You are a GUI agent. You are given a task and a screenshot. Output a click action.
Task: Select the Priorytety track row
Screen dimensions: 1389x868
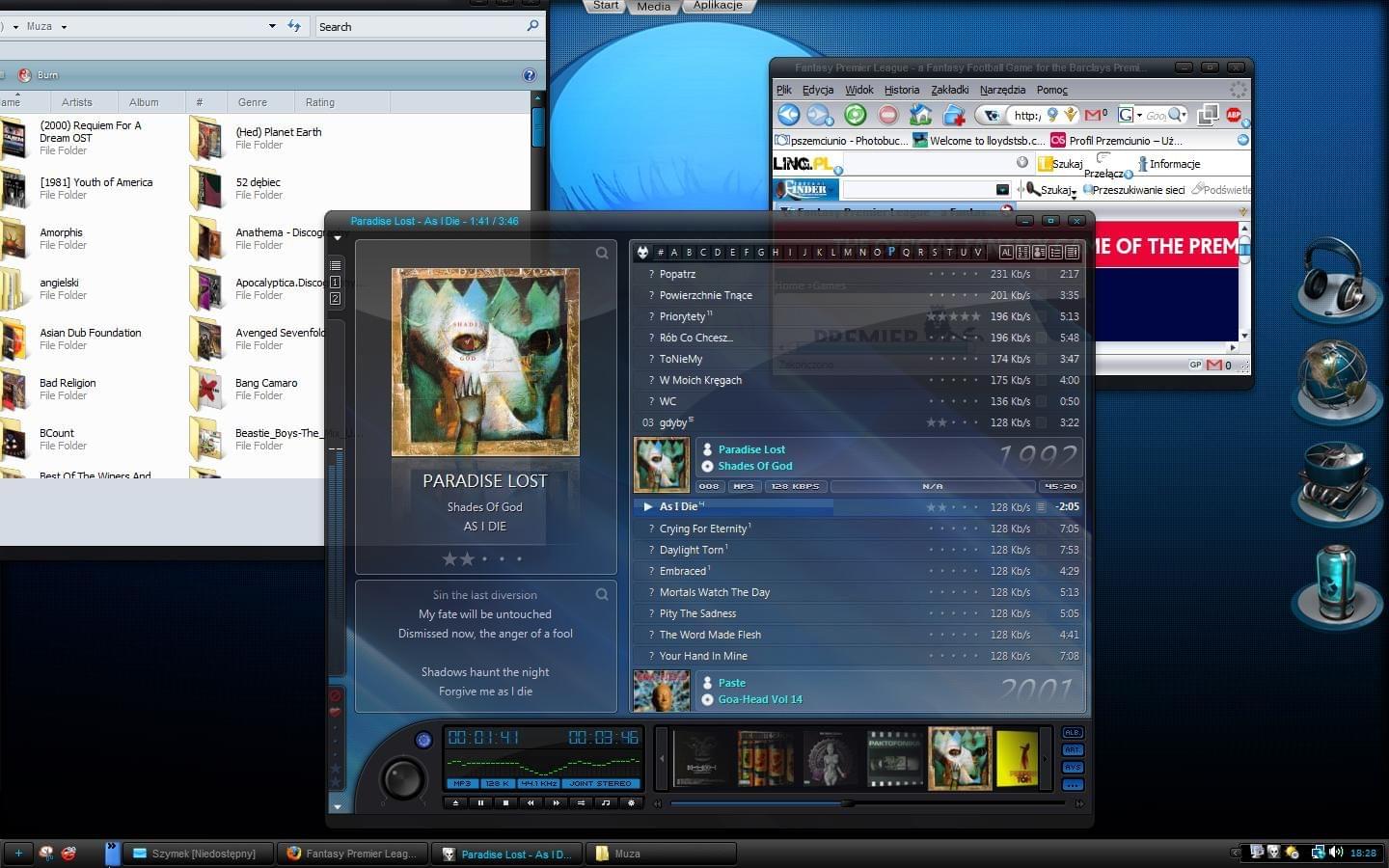click(857, 316)
